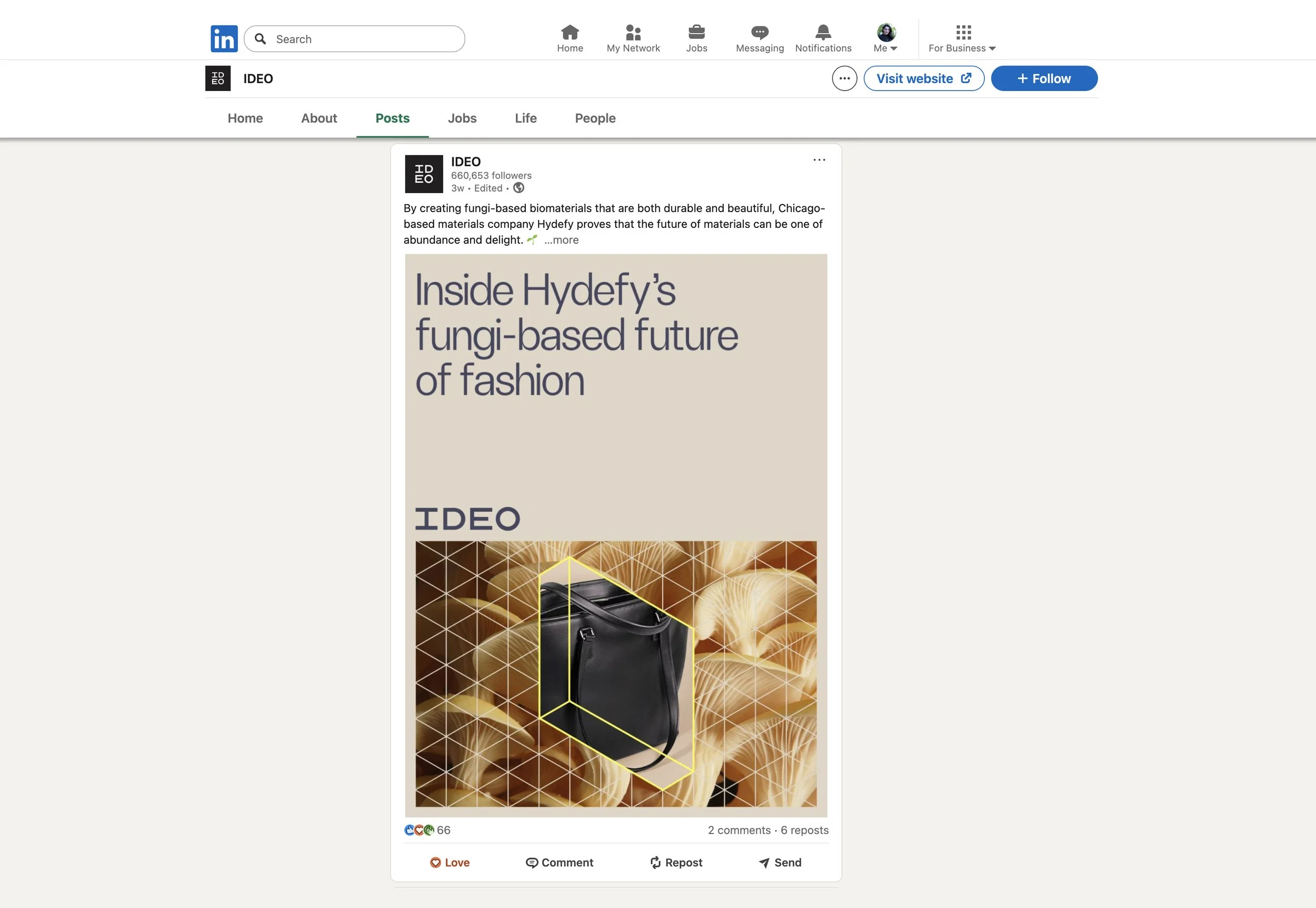This screenshot has width=1316, height=908.
Task: Open the company Jobs tab
Action: point(462,118)
